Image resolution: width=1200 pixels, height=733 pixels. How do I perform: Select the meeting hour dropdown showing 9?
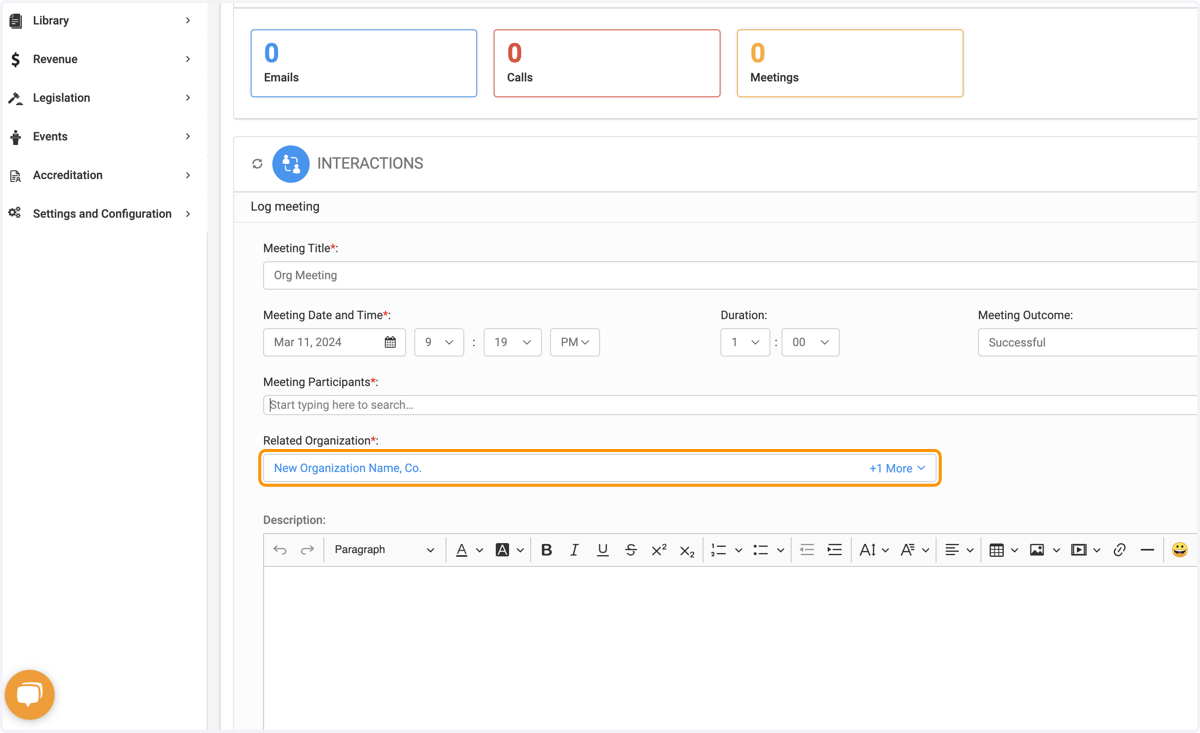click(439, 342)
